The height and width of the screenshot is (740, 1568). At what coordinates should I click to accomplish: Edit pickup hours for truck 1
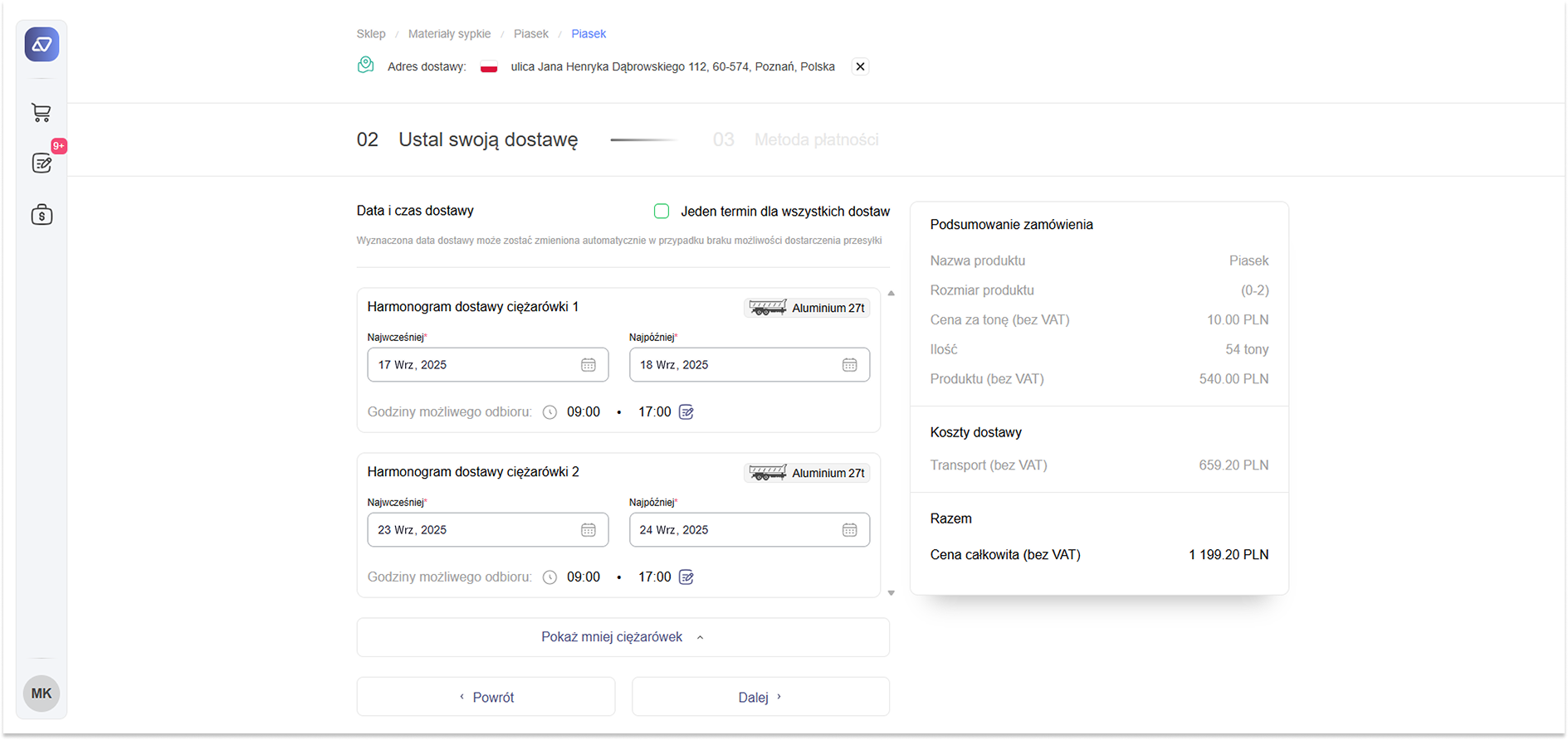[686, 412]
